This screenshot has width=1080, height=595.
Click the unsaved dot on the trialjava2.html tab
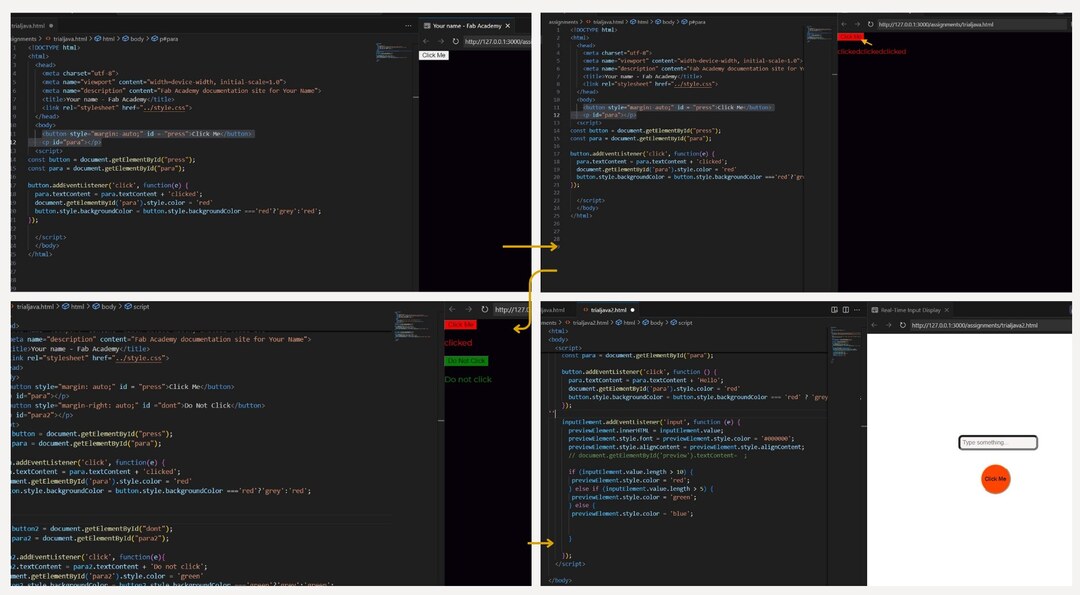pyautogui.click(x=632, y=310)
